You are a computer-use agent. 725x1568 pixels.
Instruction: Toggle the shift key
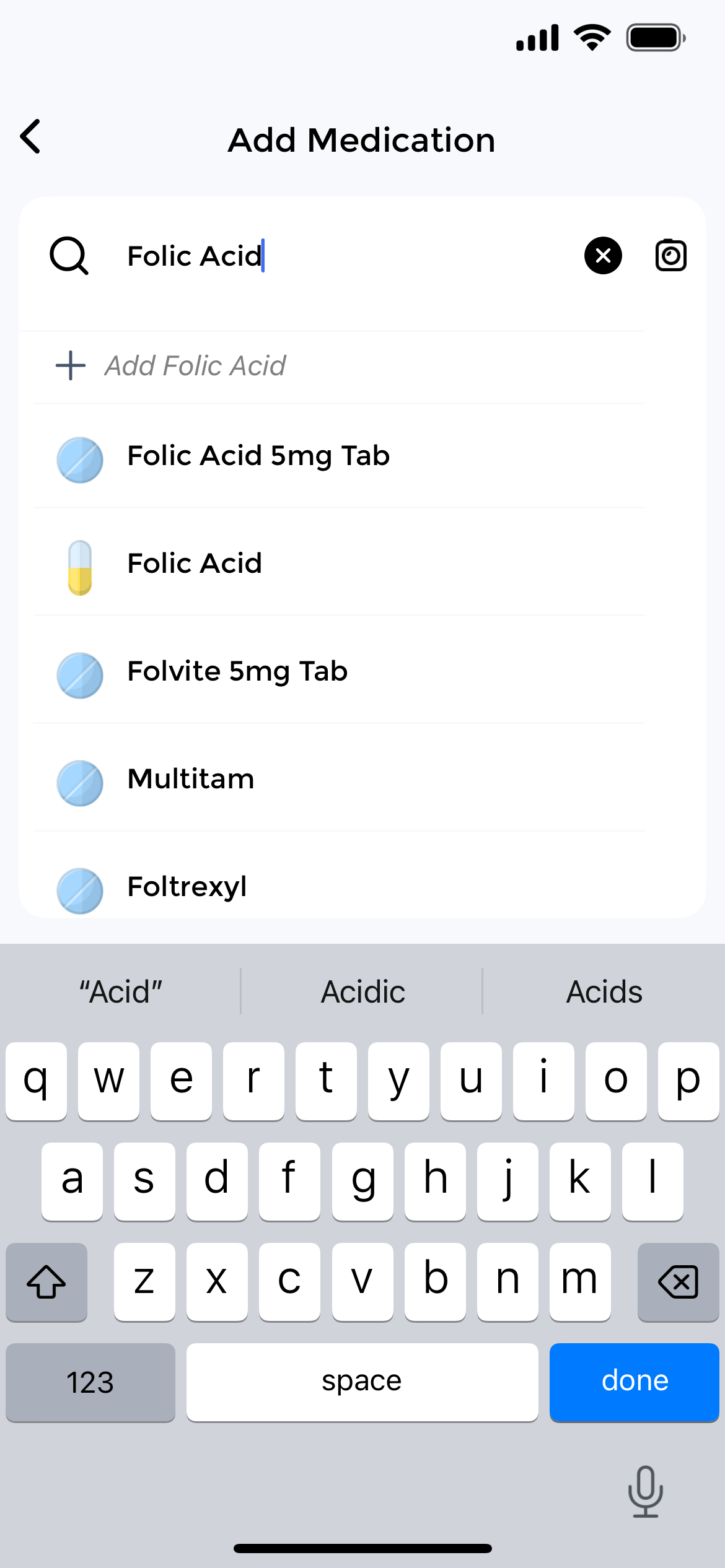pos(46,1282)
